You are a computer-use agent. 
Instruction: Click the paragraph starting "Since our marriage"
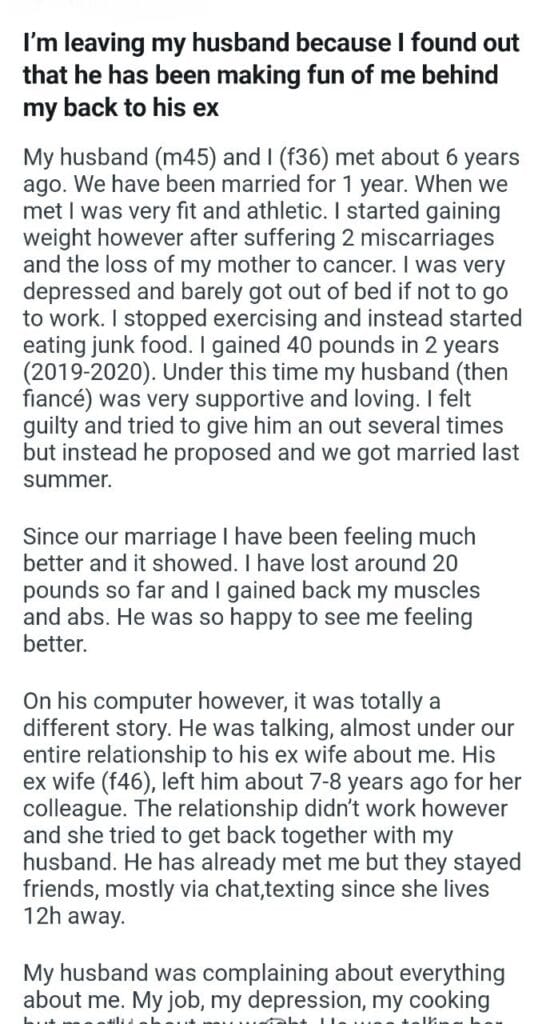(x=251, y=590)
